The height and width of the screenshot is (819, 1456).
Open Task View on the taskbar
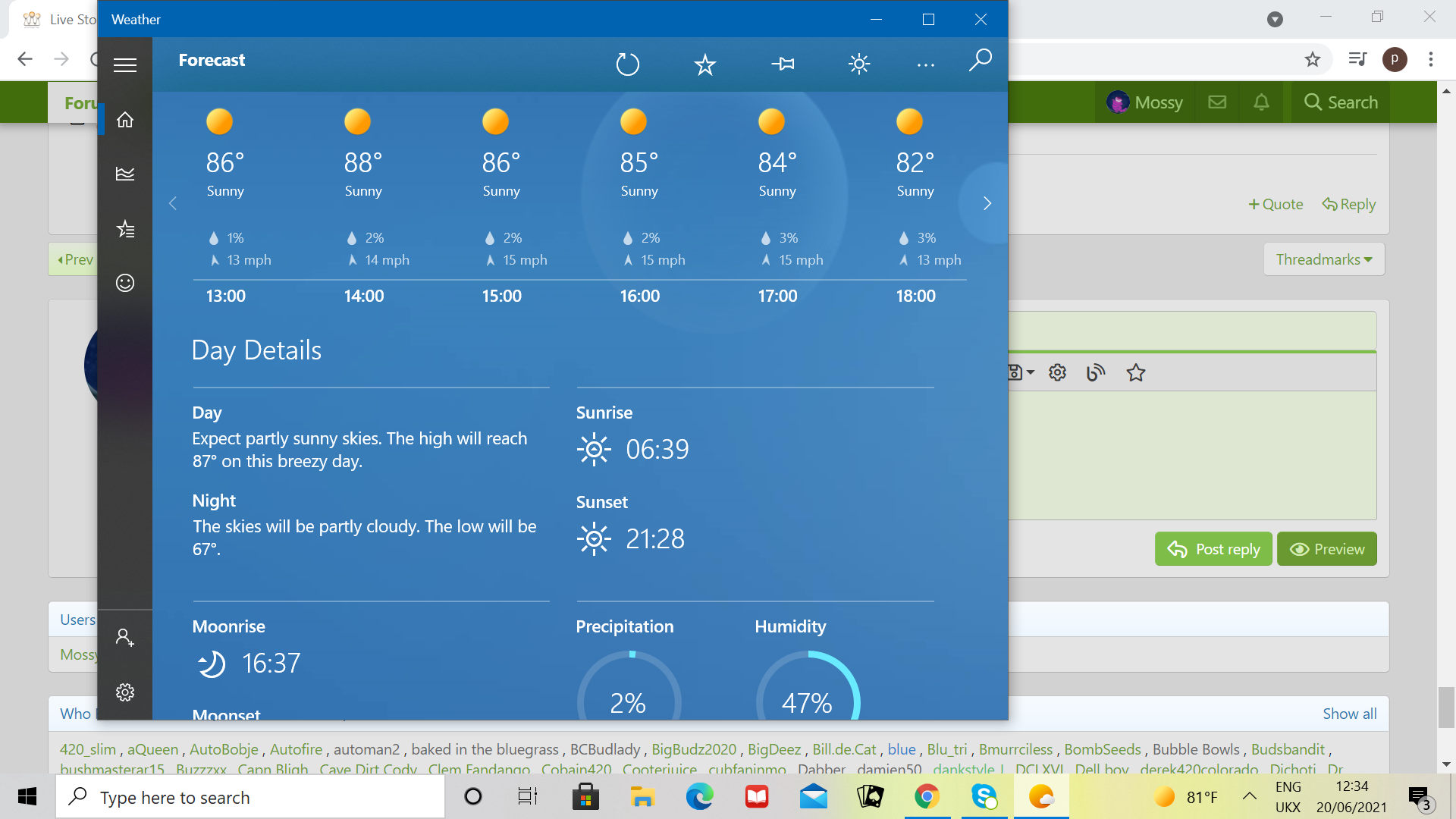[527, 797]
